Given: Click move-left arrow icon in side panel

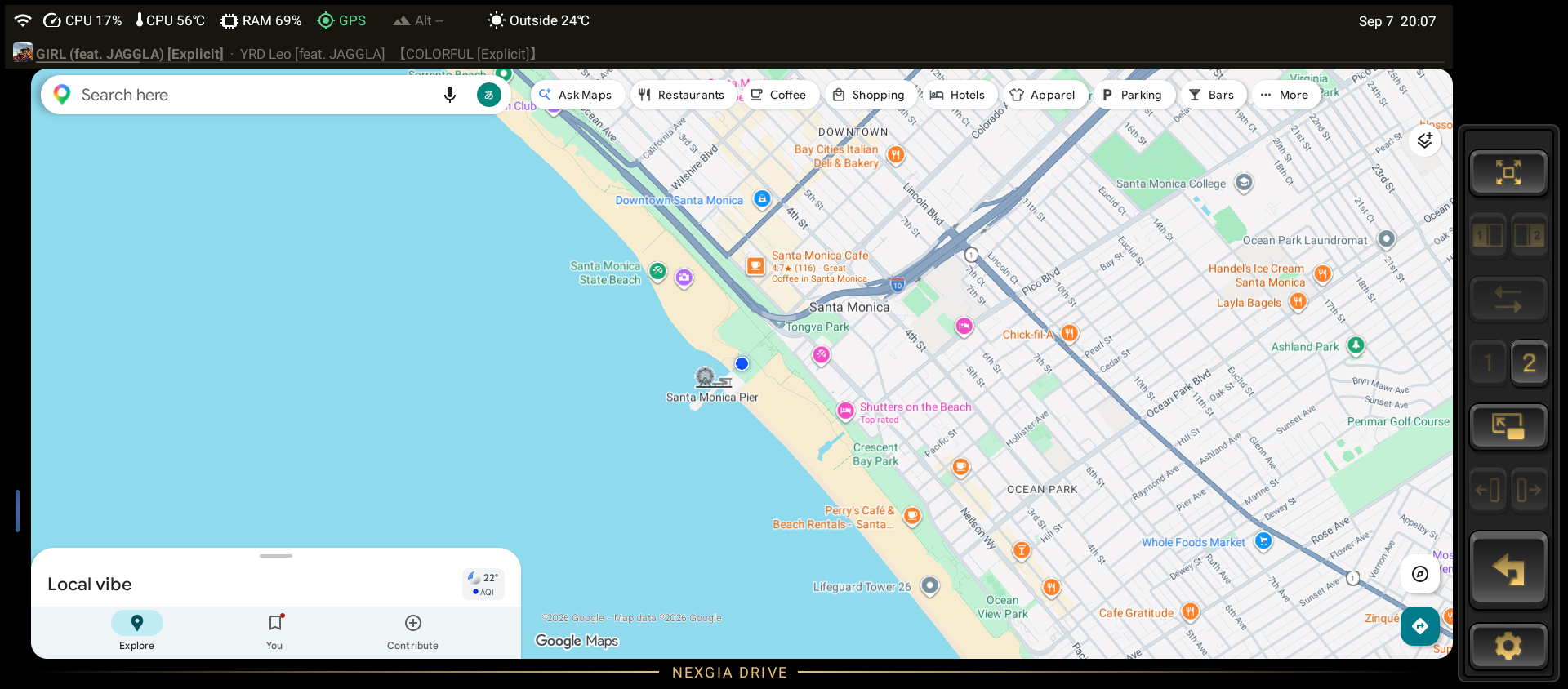Looking at the screenshot, I should point(1488,490).
